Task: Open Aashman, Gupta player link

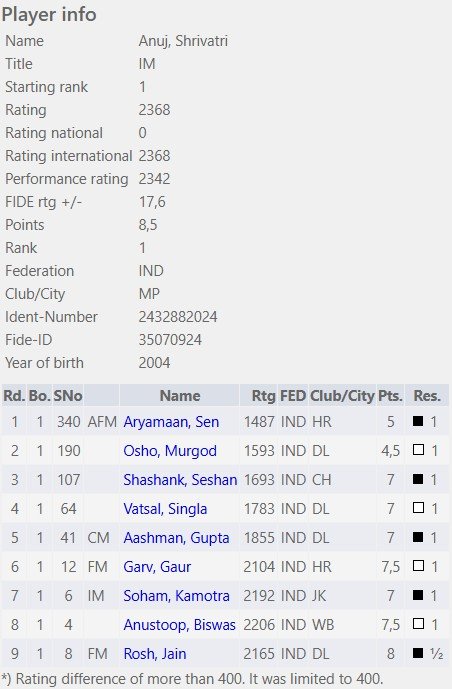Action: (x=176, y=538)
